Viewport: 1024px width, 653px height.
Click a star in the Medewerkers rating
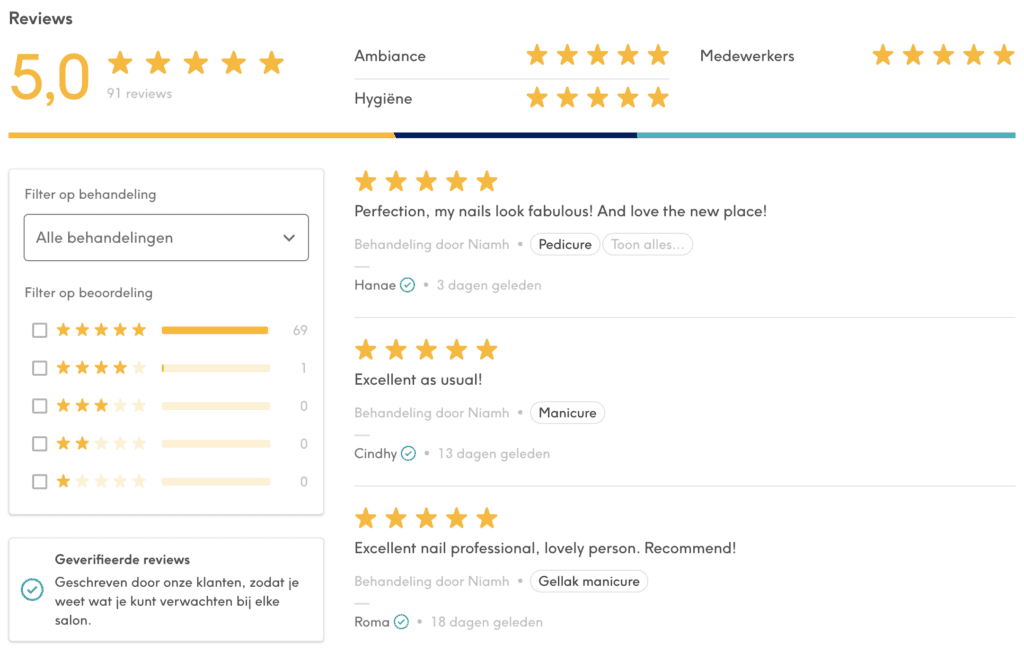(x=942, y=56)
